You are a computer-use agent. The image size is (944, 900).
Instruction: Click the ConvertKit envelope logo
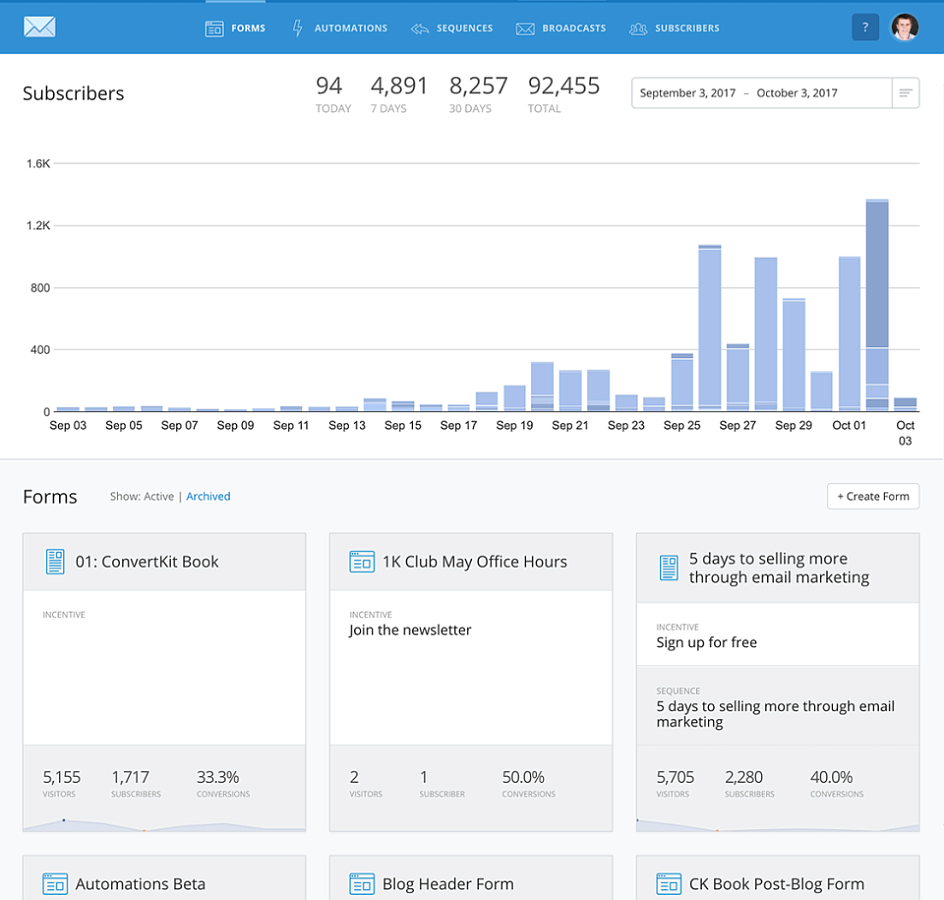coord(40,27)
